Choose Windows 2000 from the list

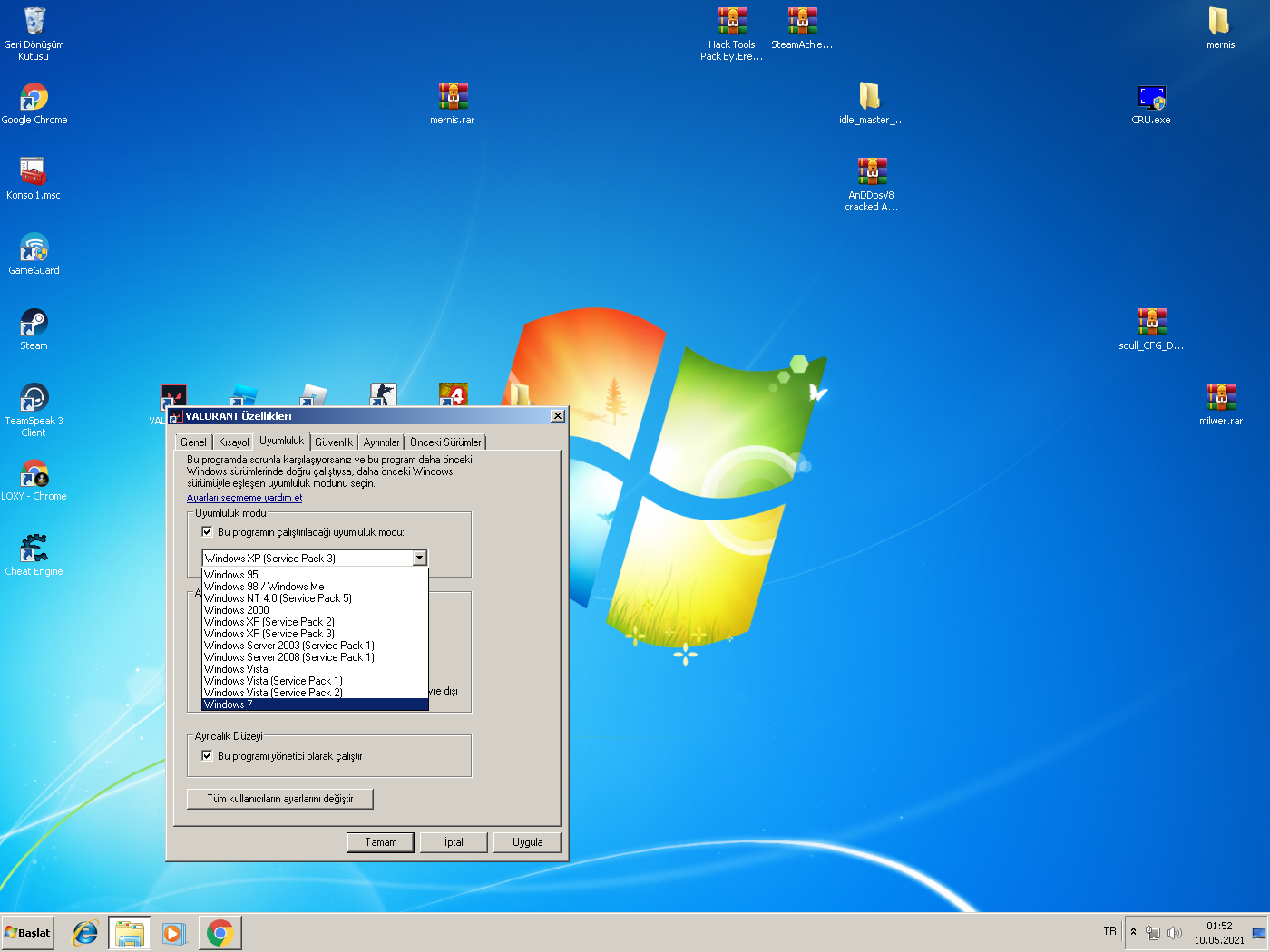click(314, 610)
